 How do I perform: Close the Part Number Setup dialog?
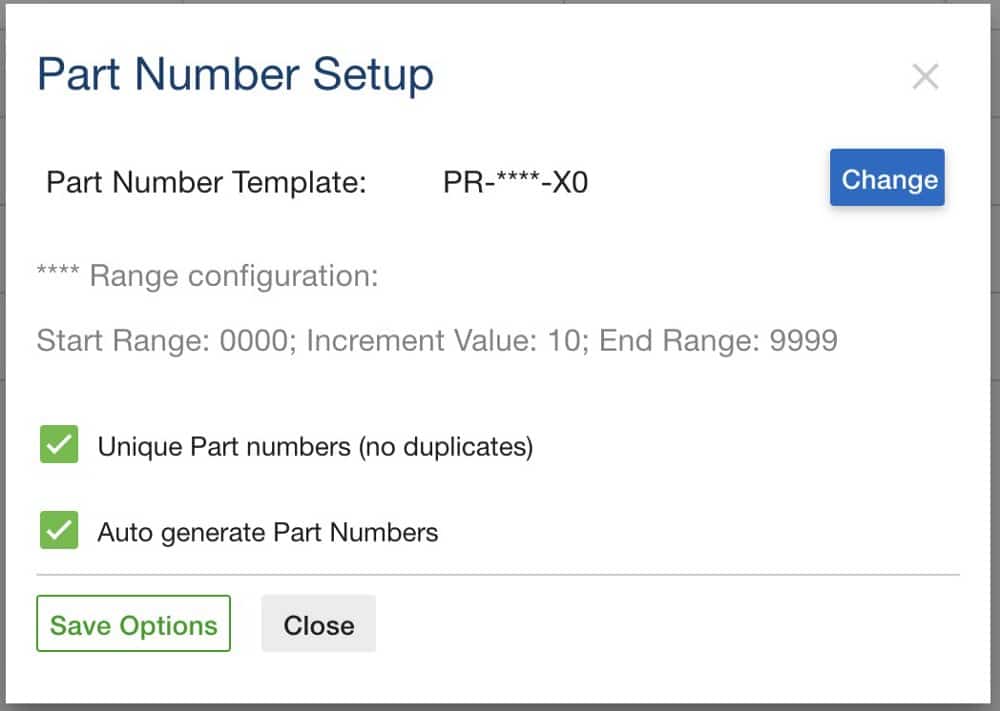pyautogui.click(x=318, y=624)
